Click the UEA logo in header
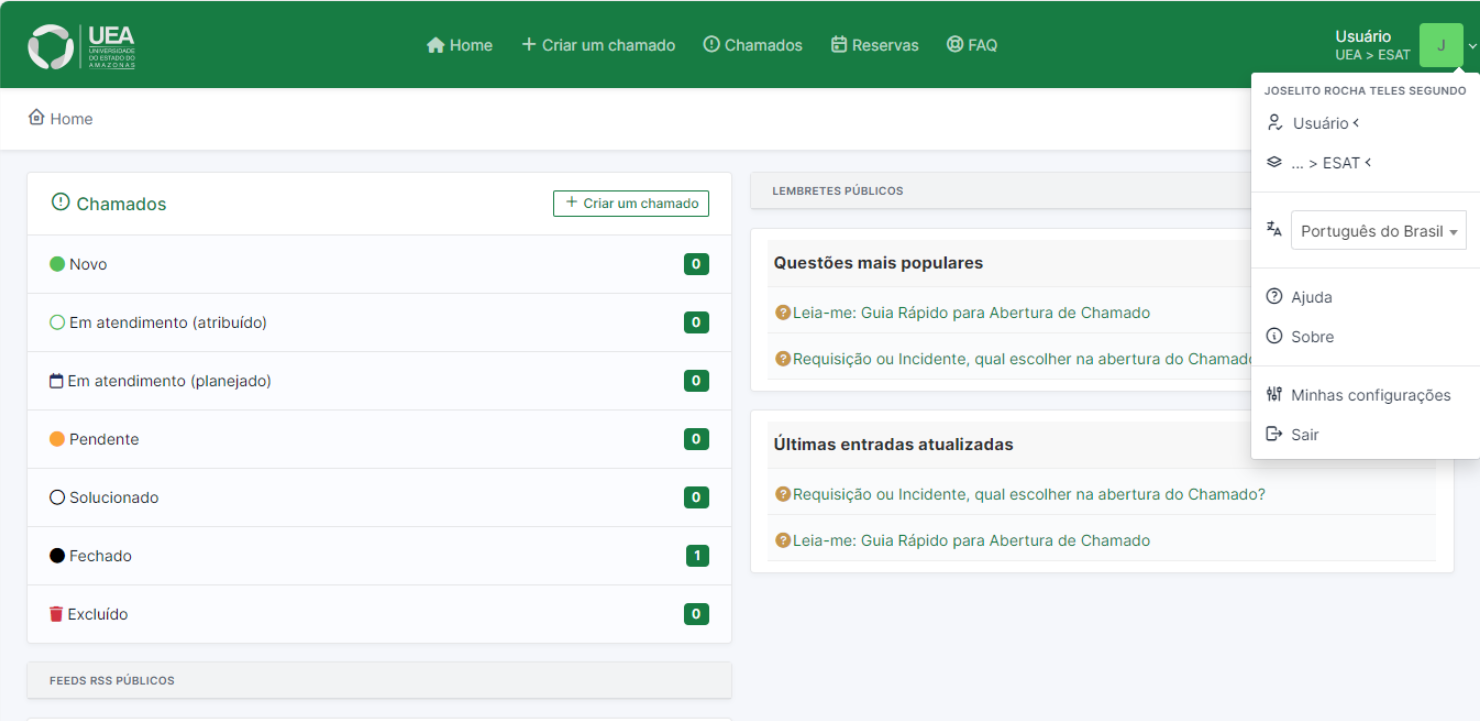Viewport: 1480px width, 721px height. (x=81, y=46)
